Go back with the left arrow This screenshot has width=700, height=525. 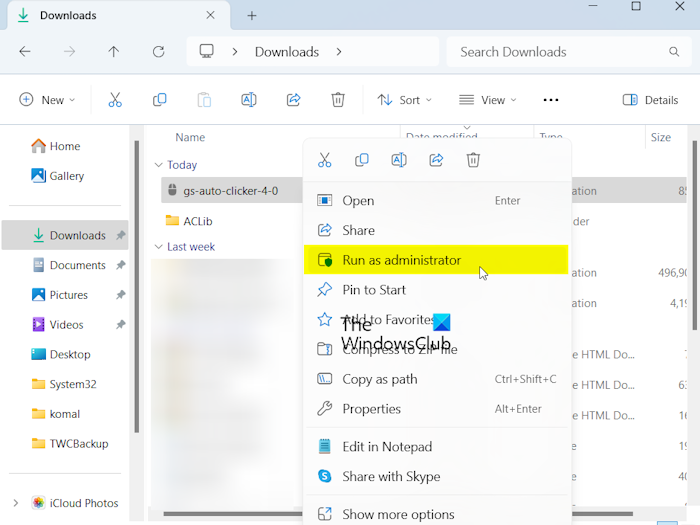(x=25, y=52)
